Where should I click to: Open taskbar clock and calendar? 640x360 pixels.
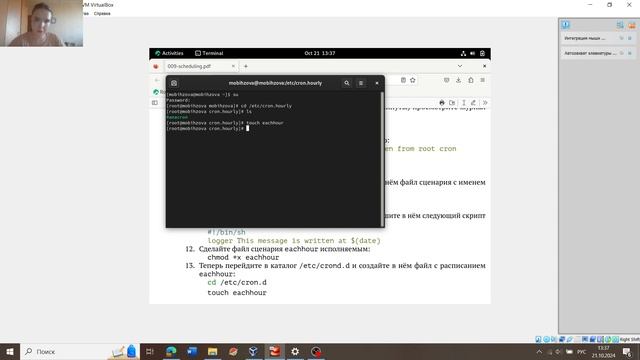(x=603, y=351)
